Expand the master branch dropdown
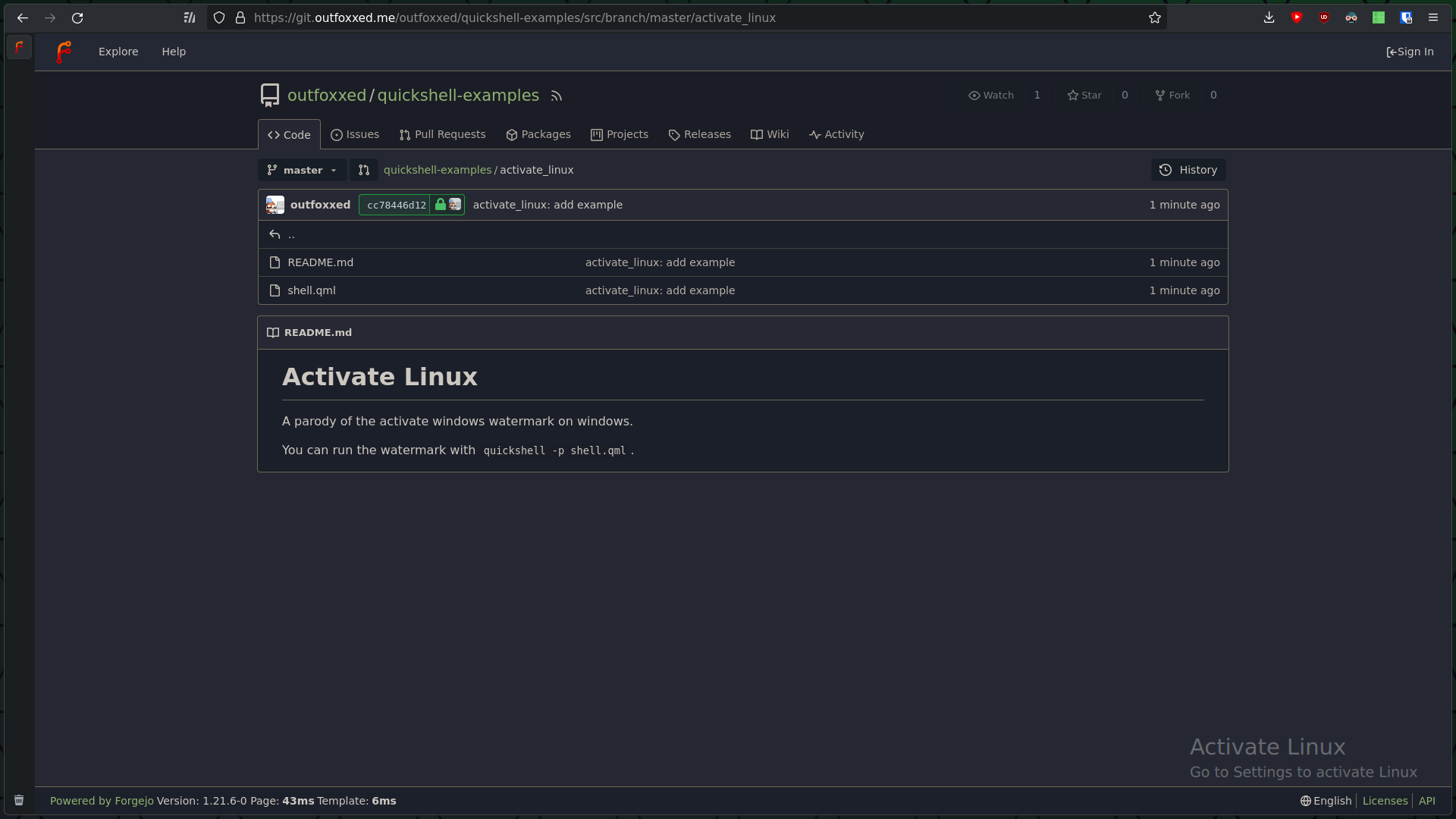Viewport: 1456px width, 819px height. (303, 170)
